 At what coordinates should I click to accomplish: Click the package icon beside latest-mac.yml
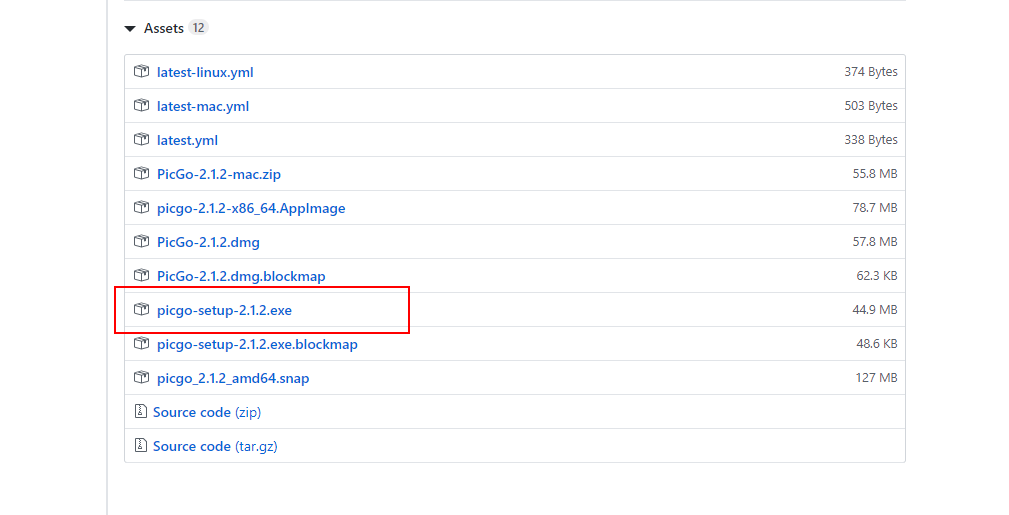tap(142, 105)
